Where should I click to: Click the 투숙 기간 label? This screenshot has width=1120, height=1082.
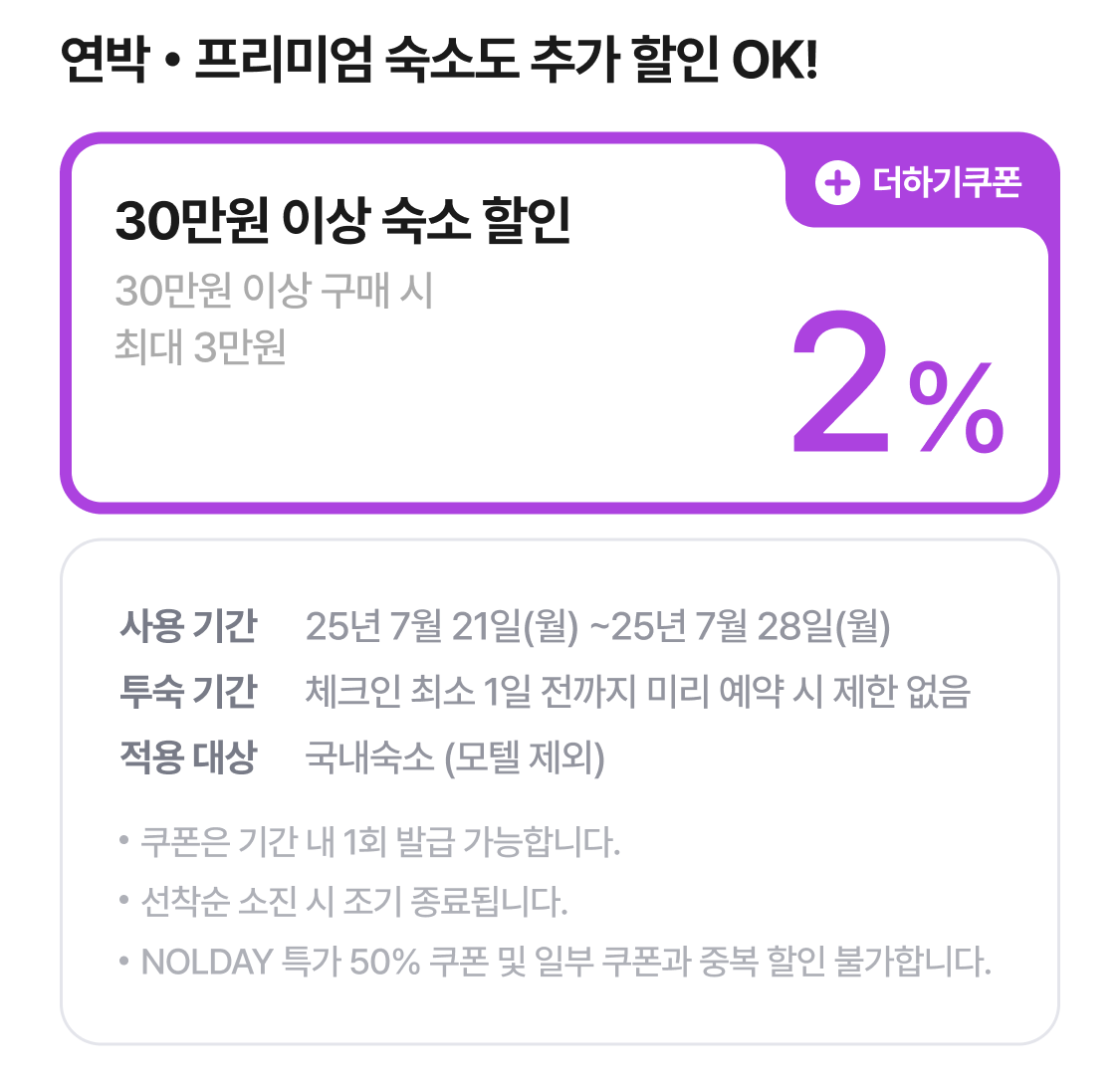coord(188,692)
